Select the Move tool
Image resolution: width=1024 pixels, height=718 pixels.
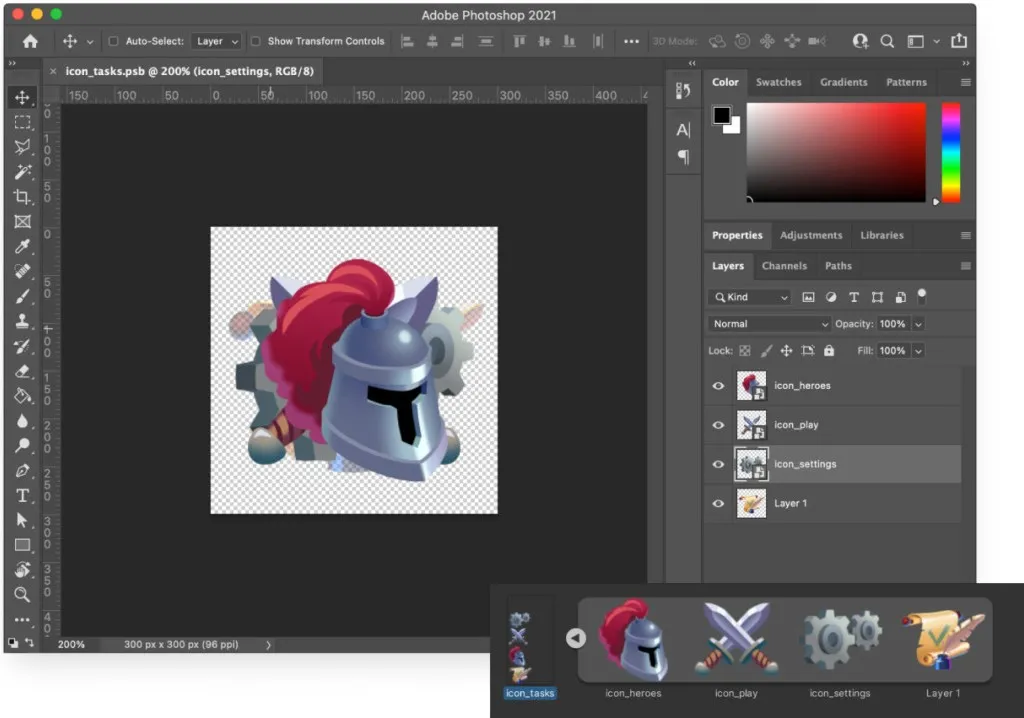tap(22, 98)
